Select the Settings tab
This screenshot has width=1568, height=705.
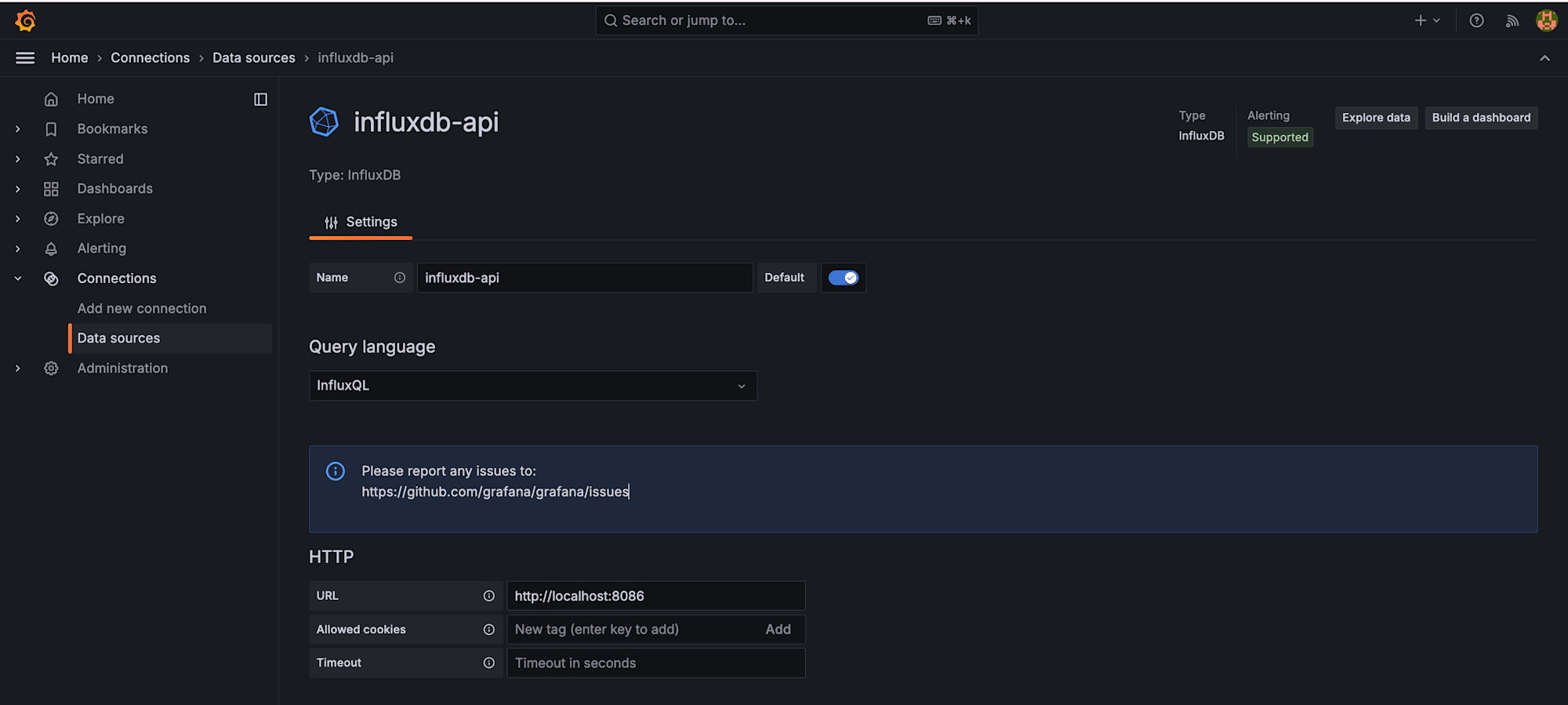pyautogui.click(x=361, y=222)
